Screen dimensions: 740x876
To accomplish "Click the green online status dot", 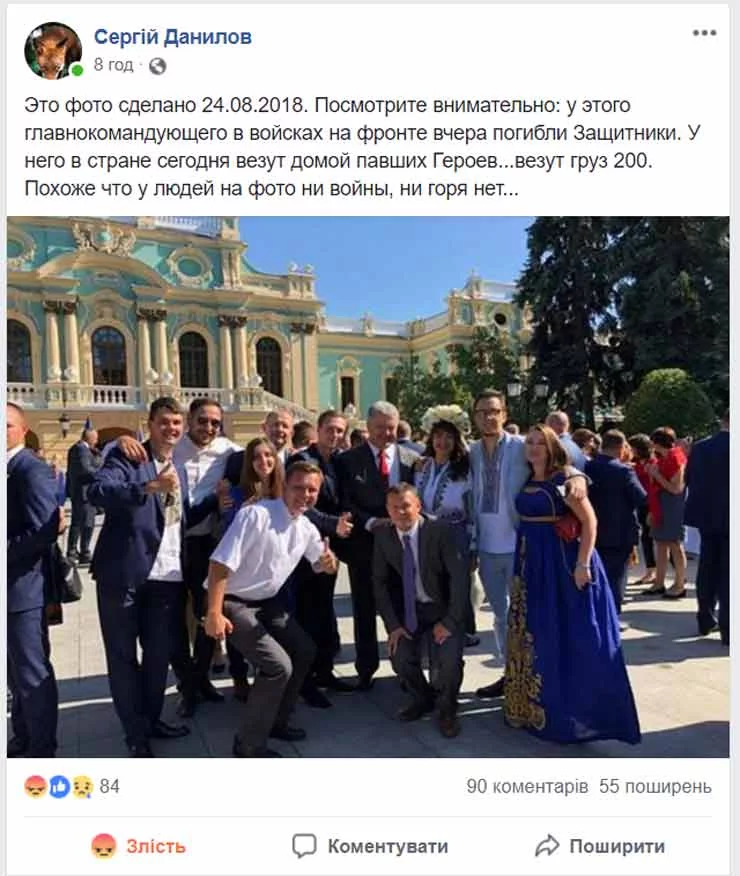I will pyautogui.click(x=78, y=70).
